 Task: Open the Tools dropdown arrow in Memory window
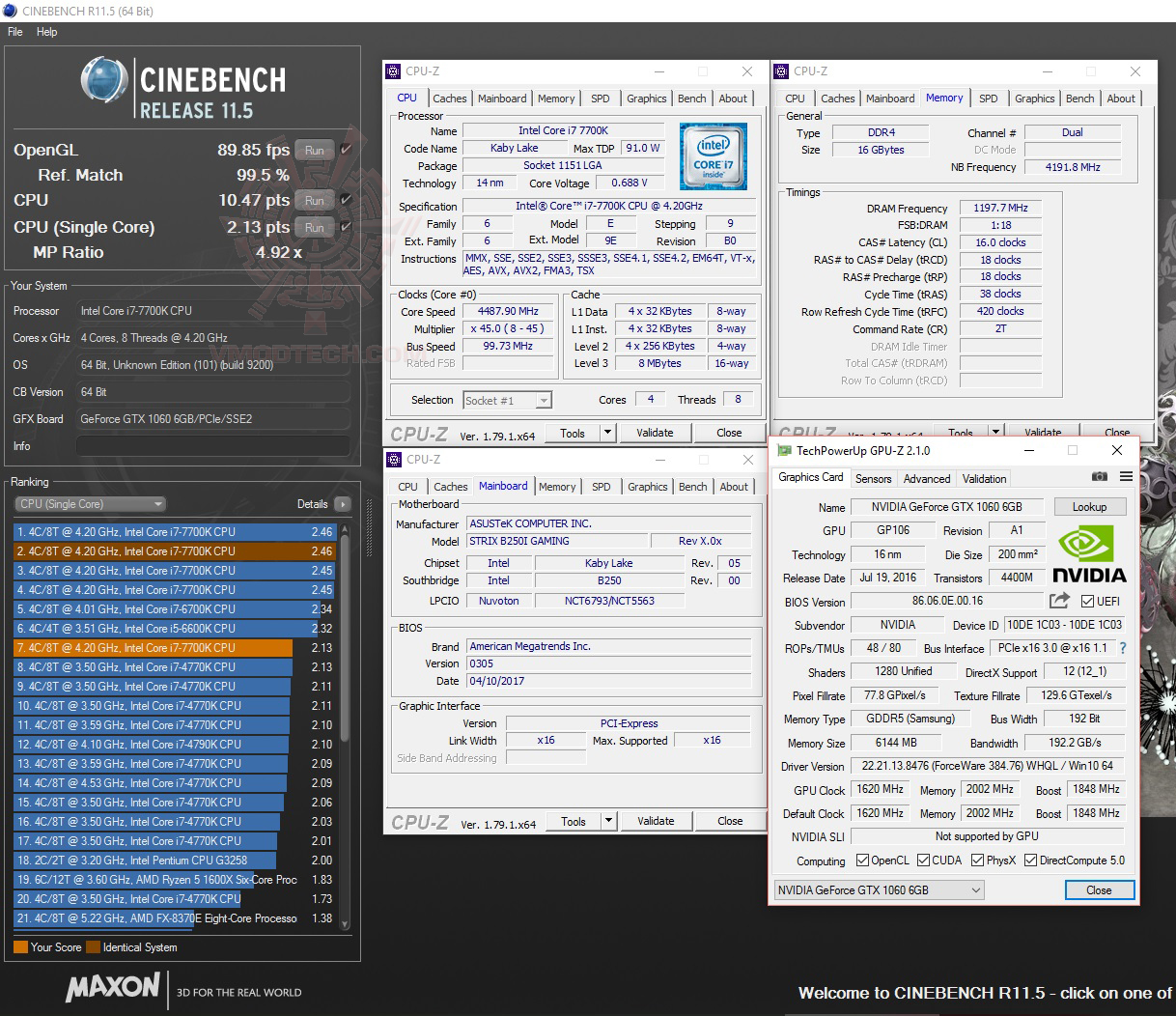pyautogui.click(x=995, y=433)
